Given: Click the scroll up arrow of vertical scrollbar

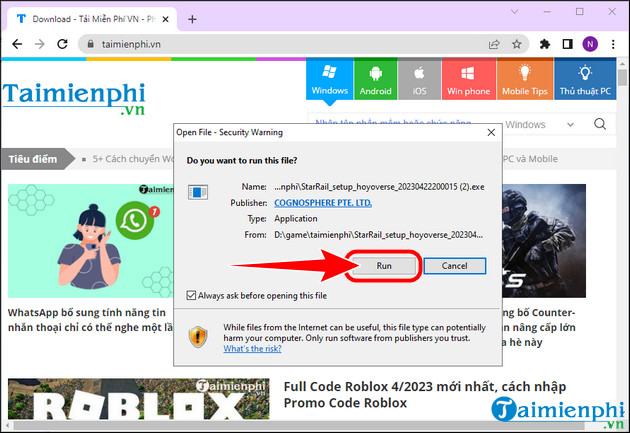Looking at the screenshot, I should pos(623,63).
